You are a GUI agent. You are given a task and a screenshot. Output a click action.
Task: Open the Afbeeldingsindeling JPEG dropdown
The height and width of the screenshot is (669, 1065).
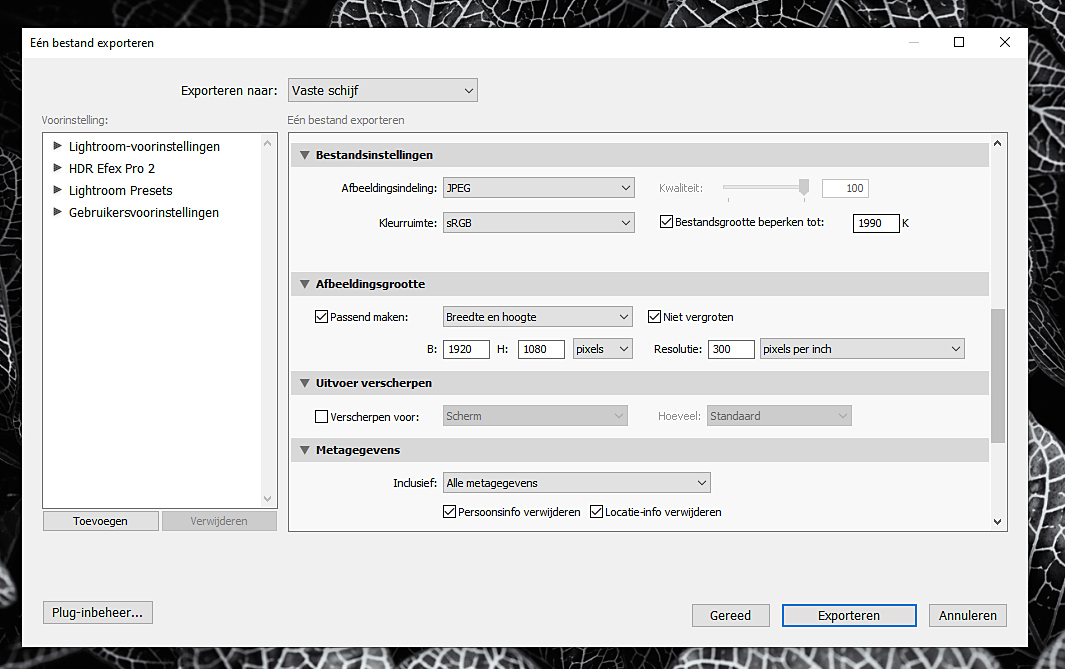(538, 188)
